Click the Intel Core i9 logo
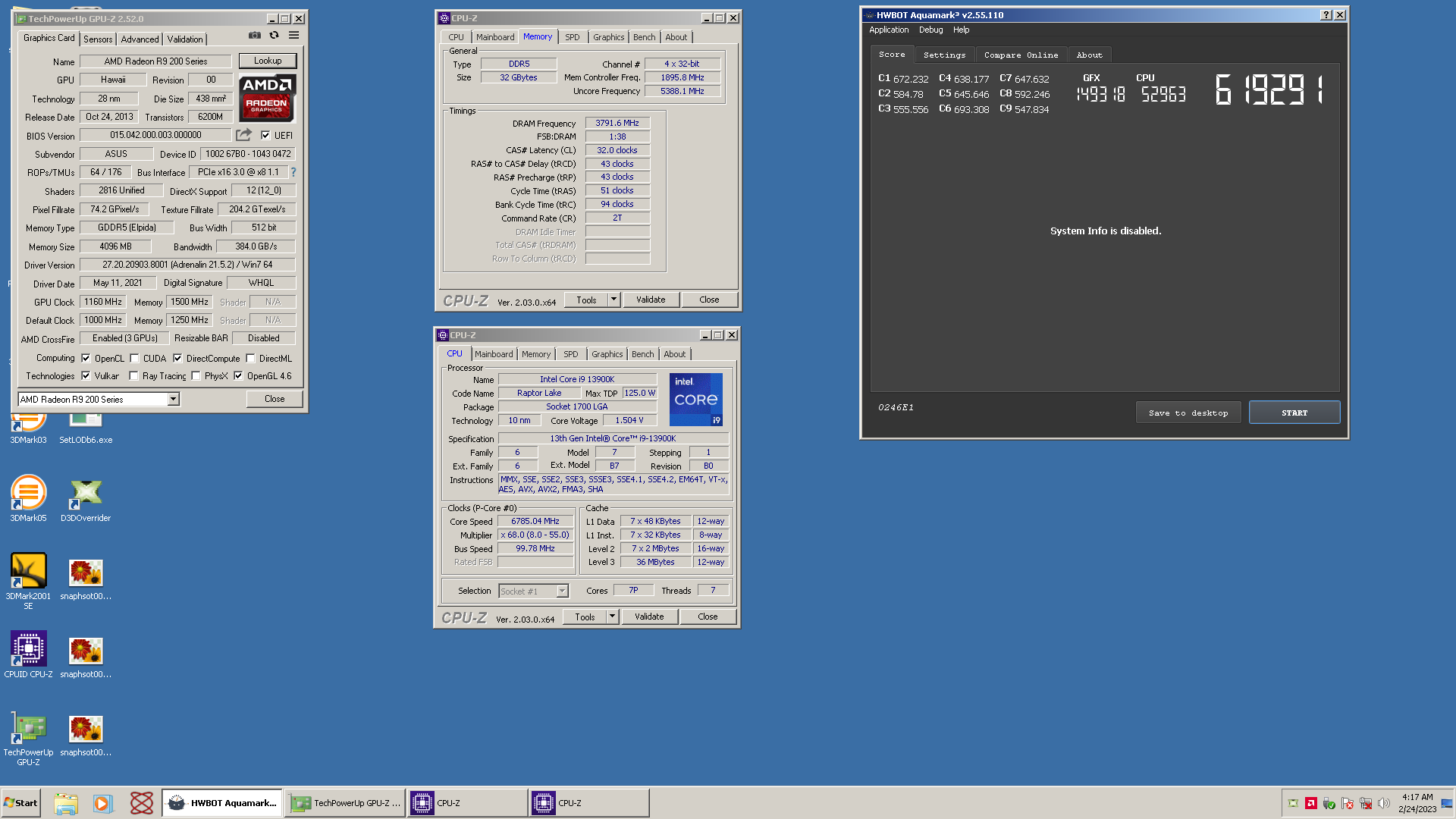The width and height of the screenshot is (1456, 819). [x=696, y=399]
